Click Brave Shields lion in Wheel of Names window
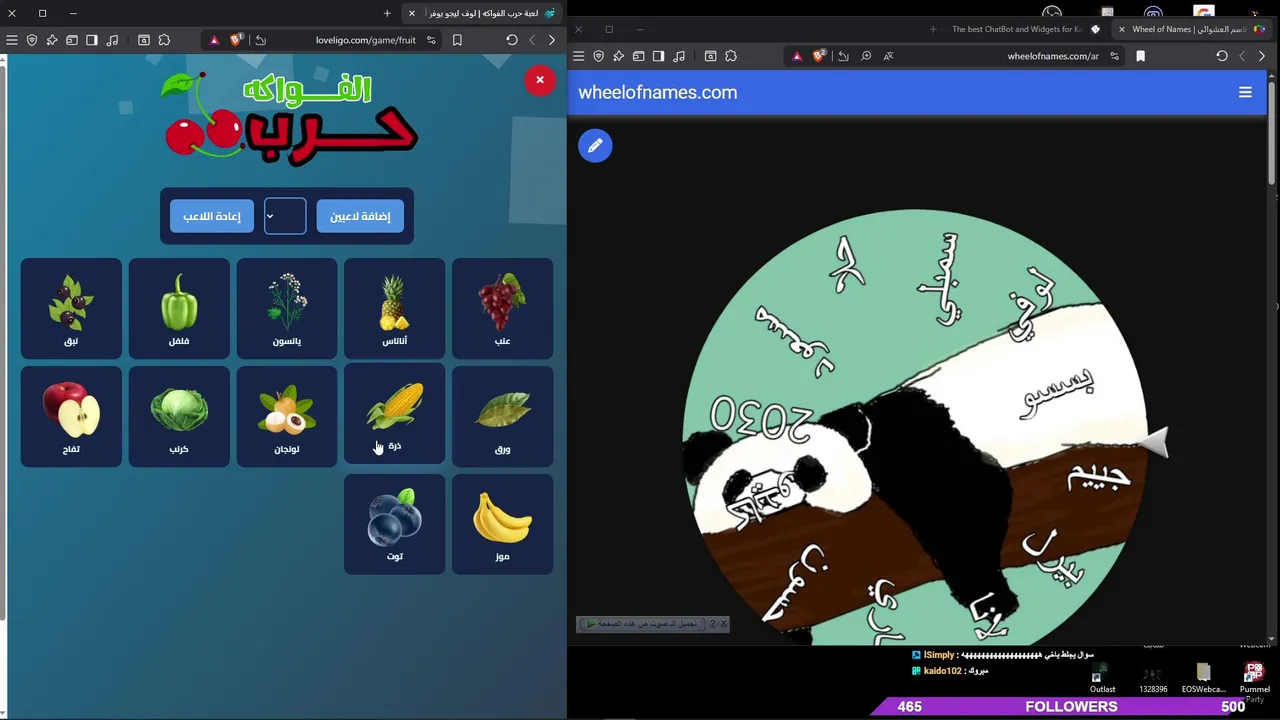Viewport: 1280px width, 720px height. point(819,56)
